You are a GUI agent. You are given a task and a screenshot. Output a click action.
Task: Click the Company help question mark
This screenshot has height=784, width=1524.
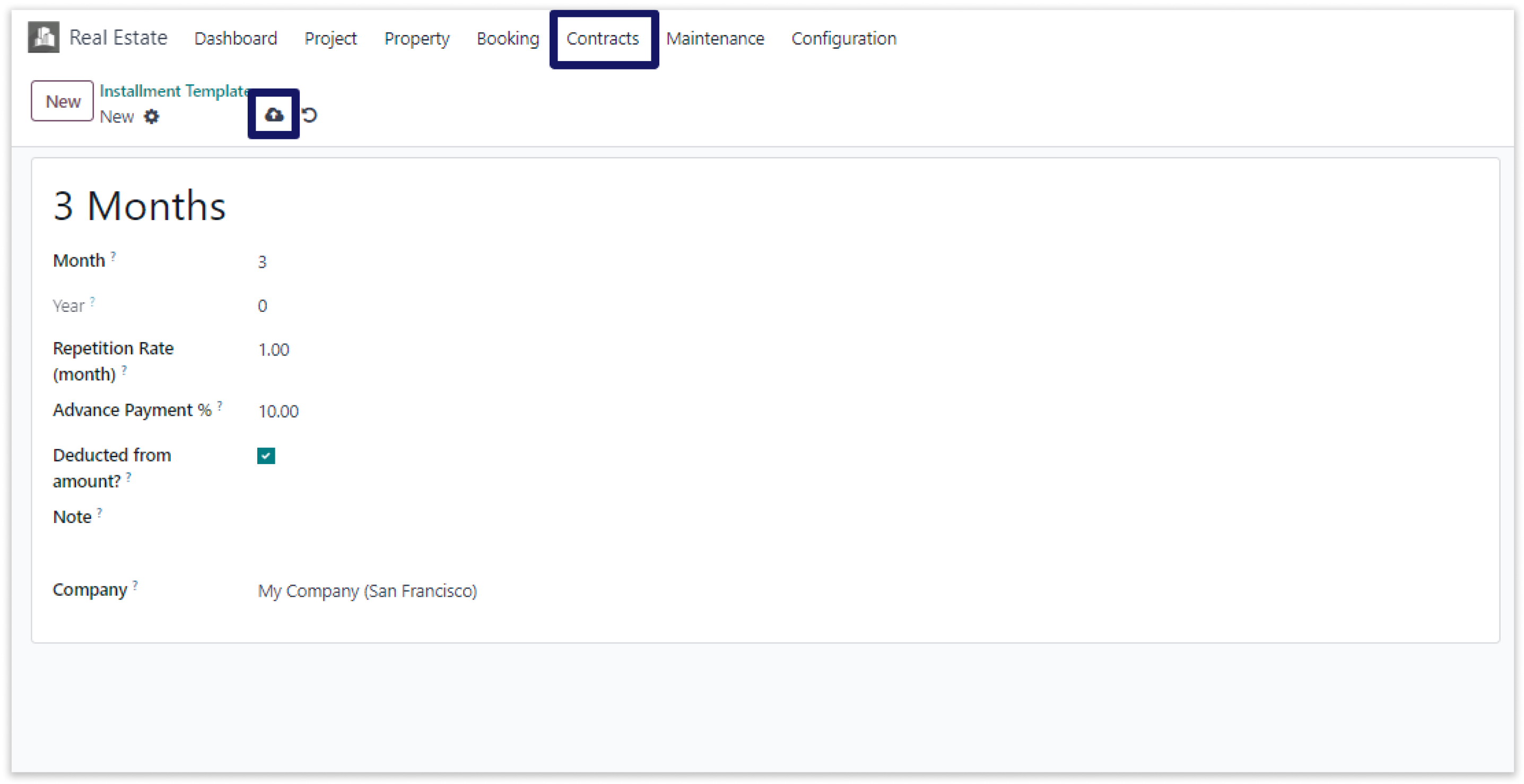click(135, 585)
